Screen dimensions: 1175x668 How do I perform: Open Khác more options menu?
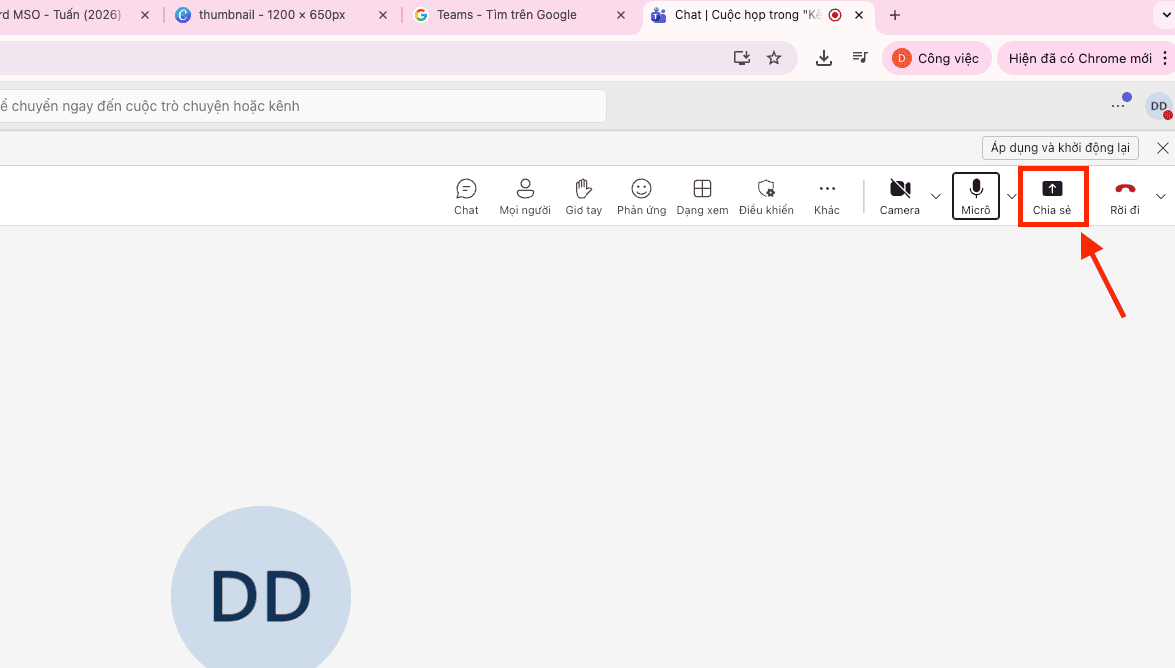(x=826, y=196)
